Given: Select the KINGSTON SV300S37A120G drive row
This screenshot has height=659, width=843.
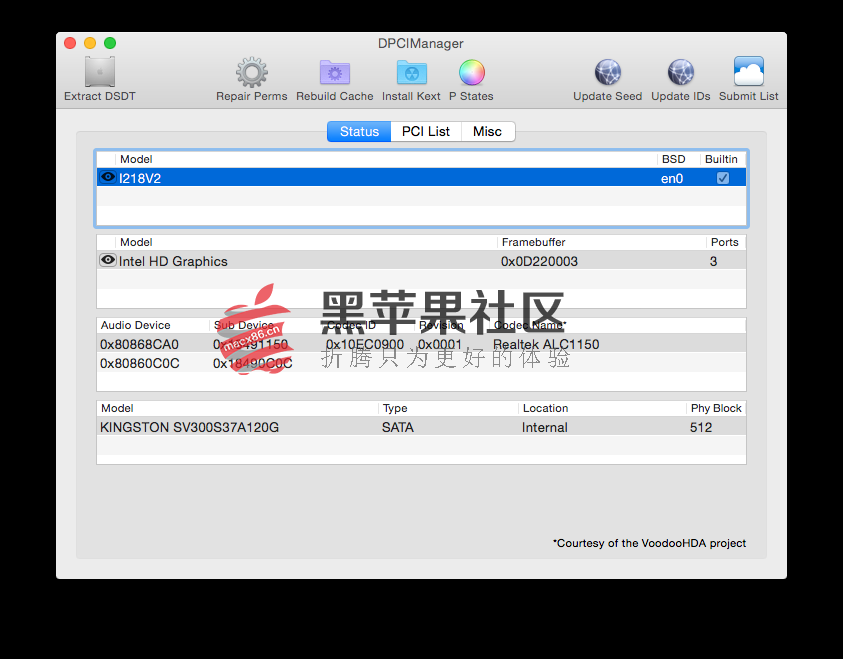Looking at the screenshot, I should [x=422, y=427].
